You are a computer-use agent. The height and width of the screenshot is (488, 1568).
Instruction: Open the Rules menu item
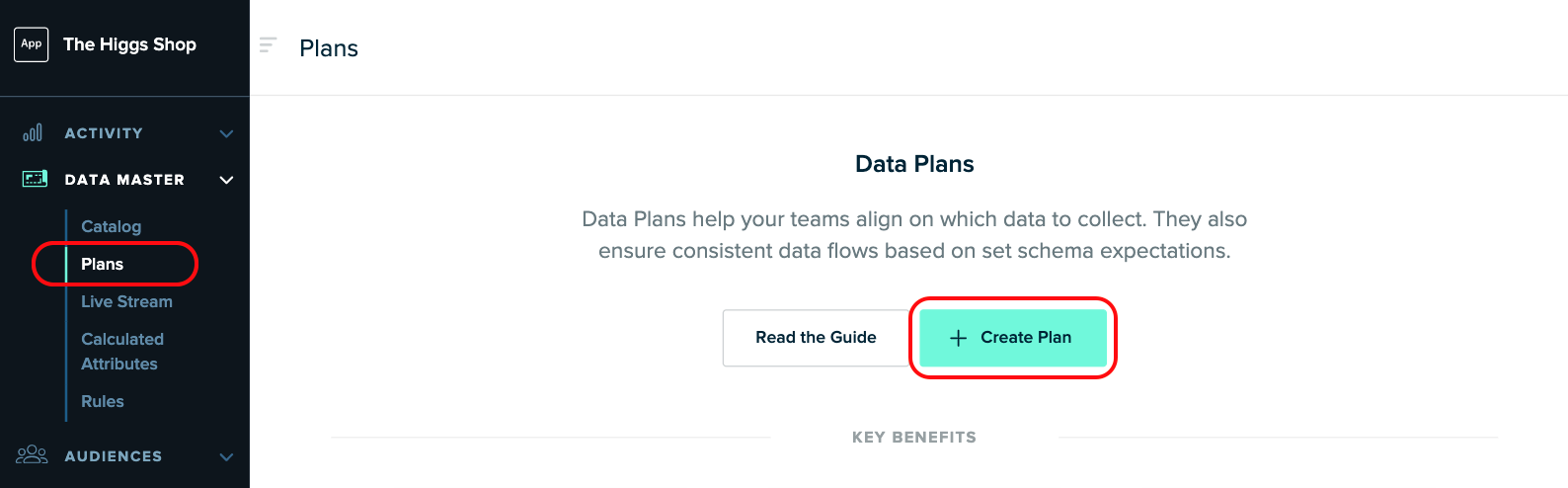click(103, 401)
